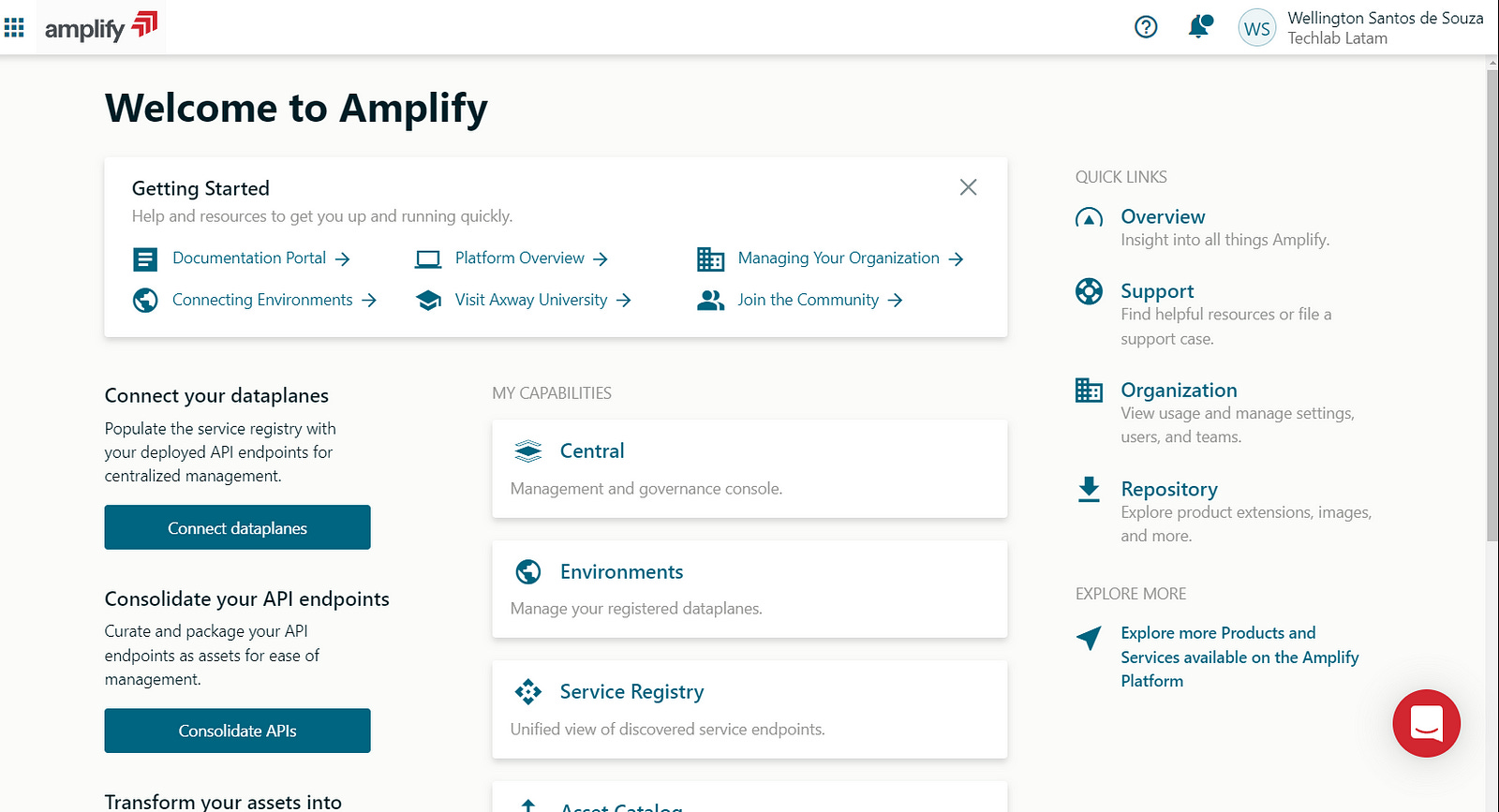Open the Repository quick link
Image resolution: width=1499 pixels, height=812 pixels.
pos(1169,489)
